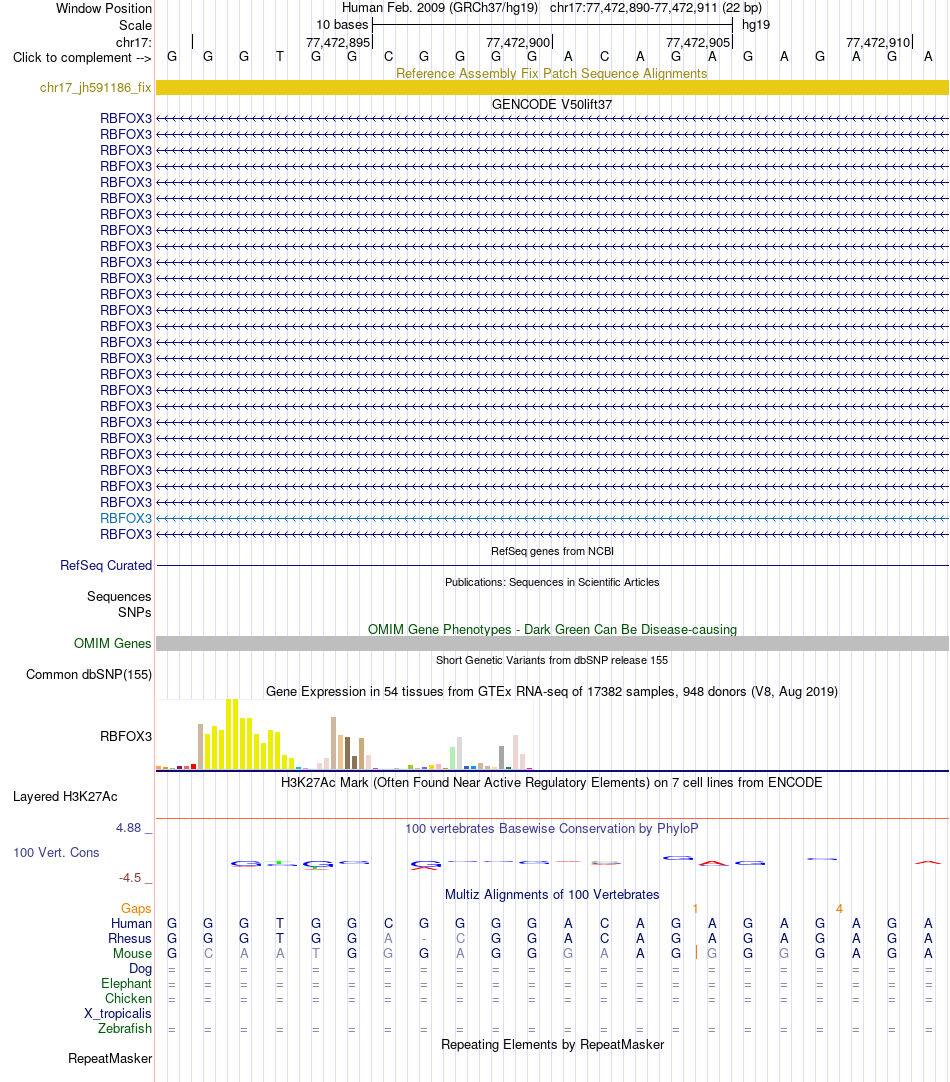The width and height of the screenshot is (950, 1082).
Task: Click the 'SNPs' track label
Action: [135, 613]
